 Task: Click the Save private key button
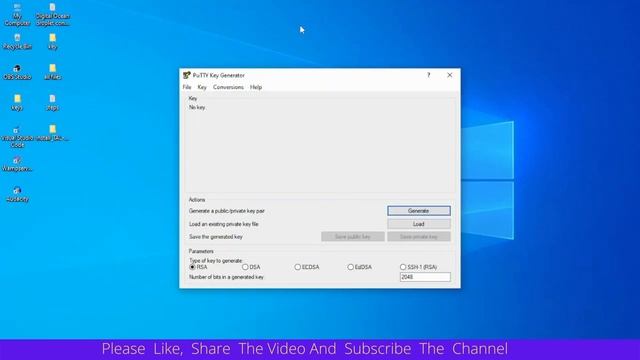[419, 237]
